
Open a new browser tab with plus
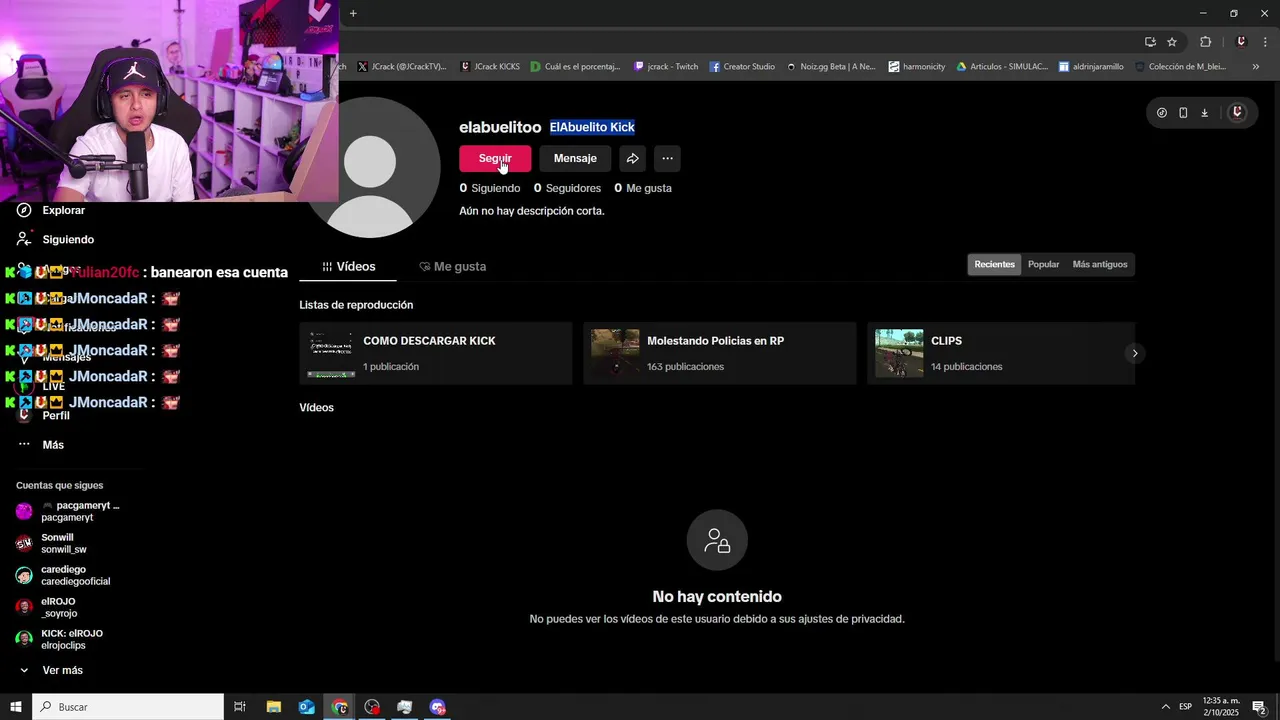tap(353, 14)
